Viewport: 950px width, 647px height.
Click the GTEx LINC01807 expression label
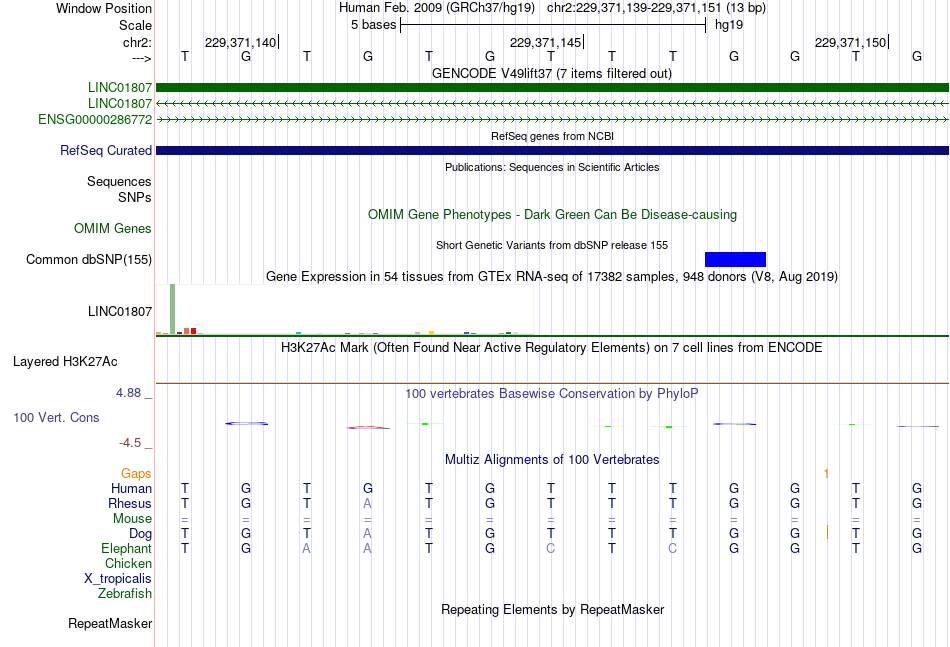click(120, 311)
